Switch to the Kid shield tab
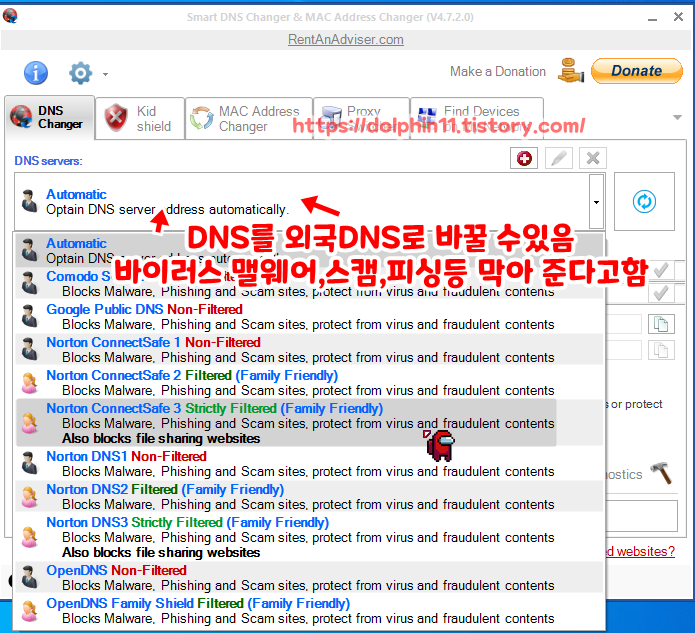Viewport: 695px width, 633px height. point(140,118)
